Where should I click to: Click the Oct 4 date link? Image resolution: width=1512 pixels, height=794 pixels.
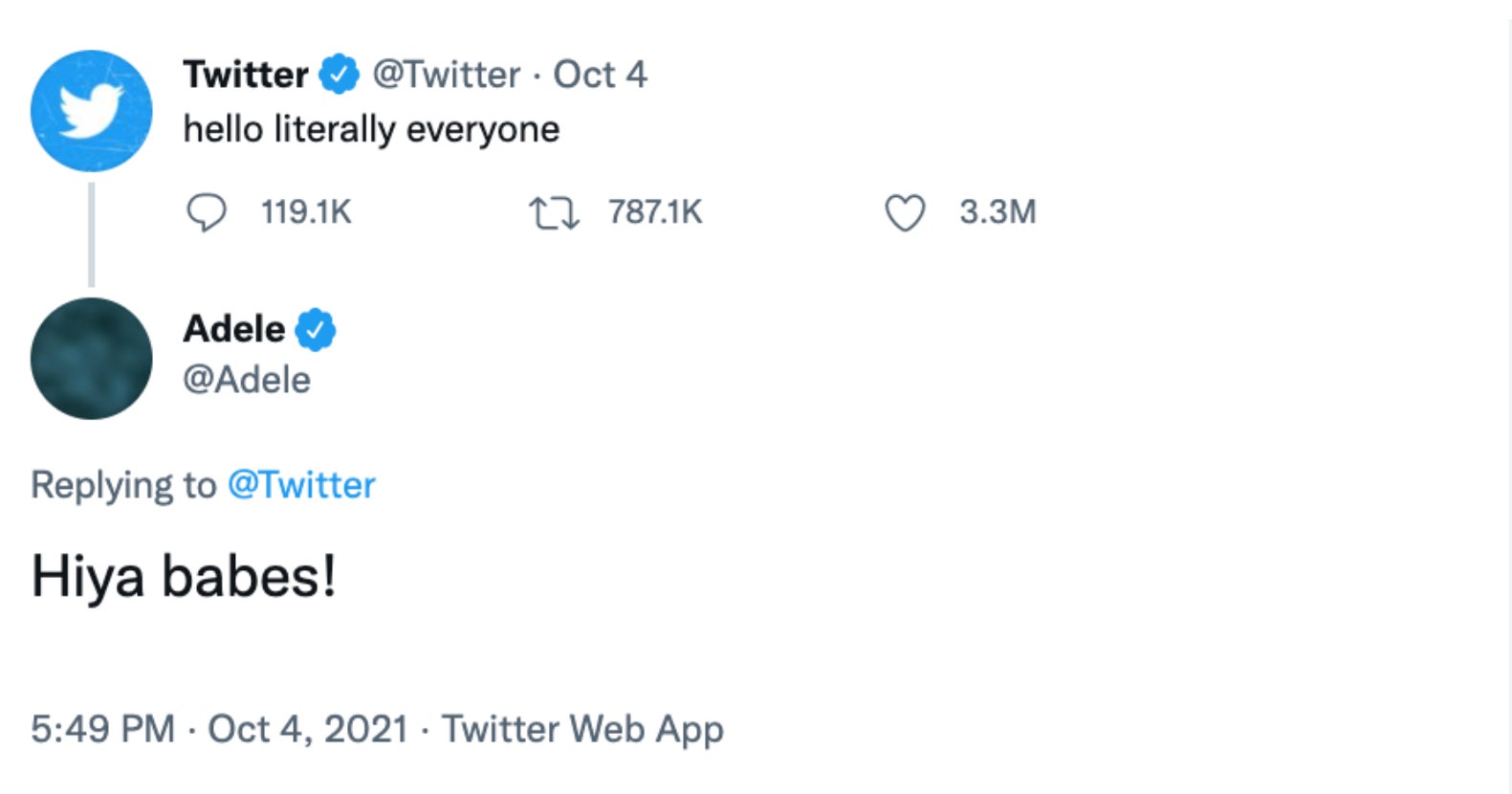pos(601,75)
